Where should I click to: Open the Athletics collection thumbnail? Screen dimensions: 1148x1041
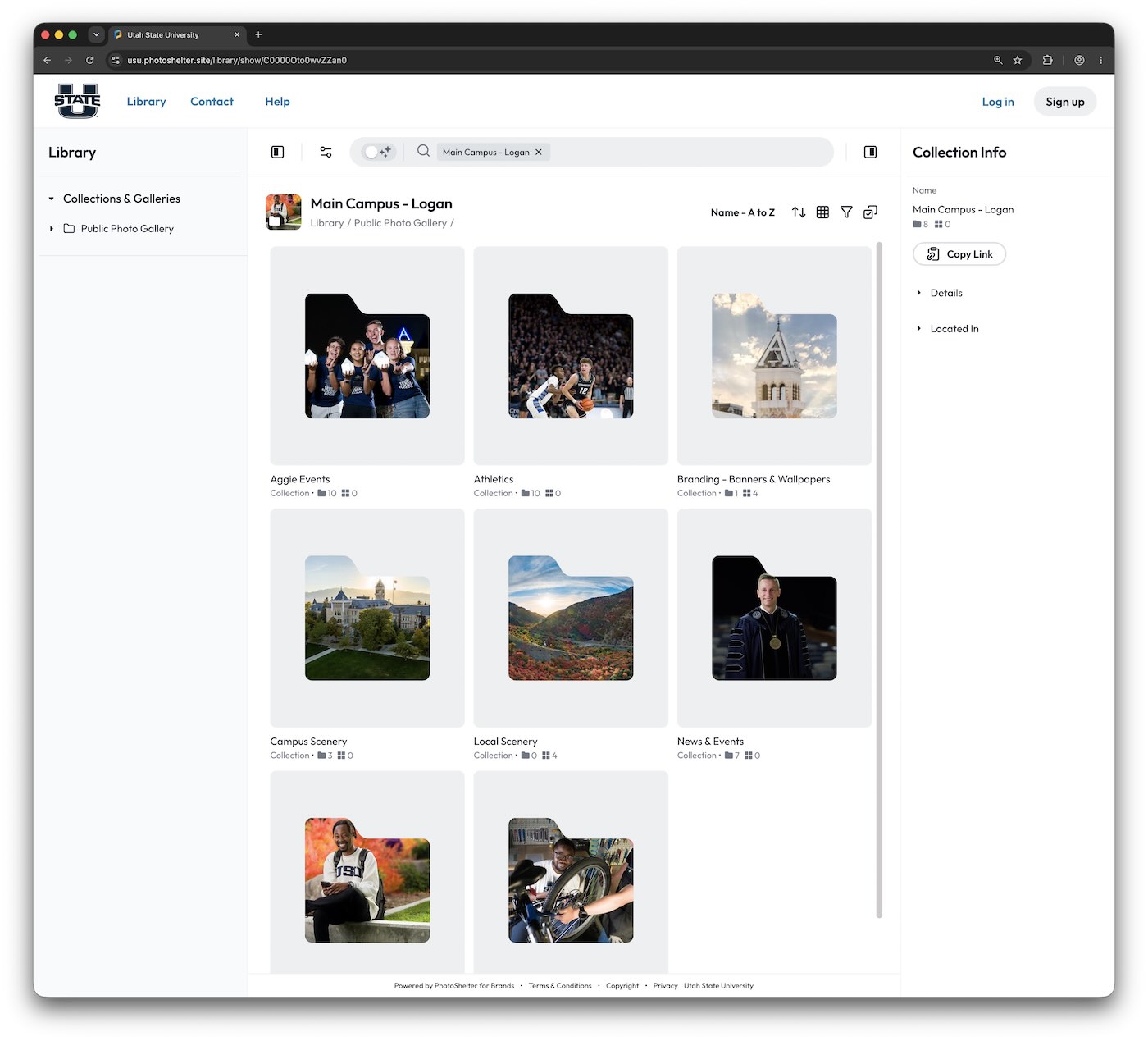[x=571, y=356]
